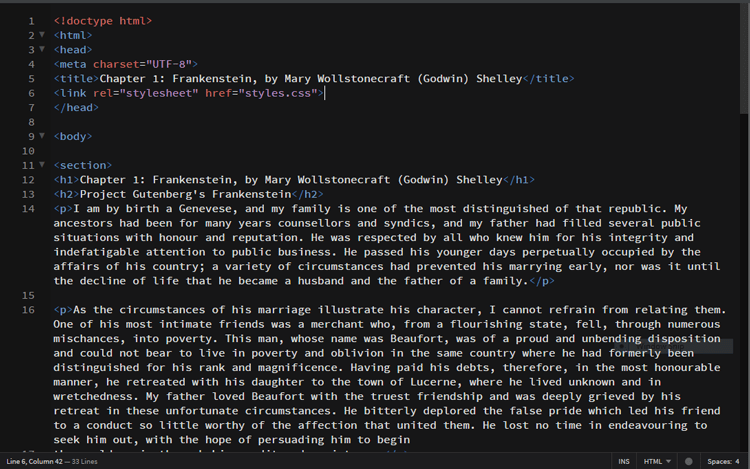Click Line 6, Column 42 cursor indicator

click(x=34, y=461)
